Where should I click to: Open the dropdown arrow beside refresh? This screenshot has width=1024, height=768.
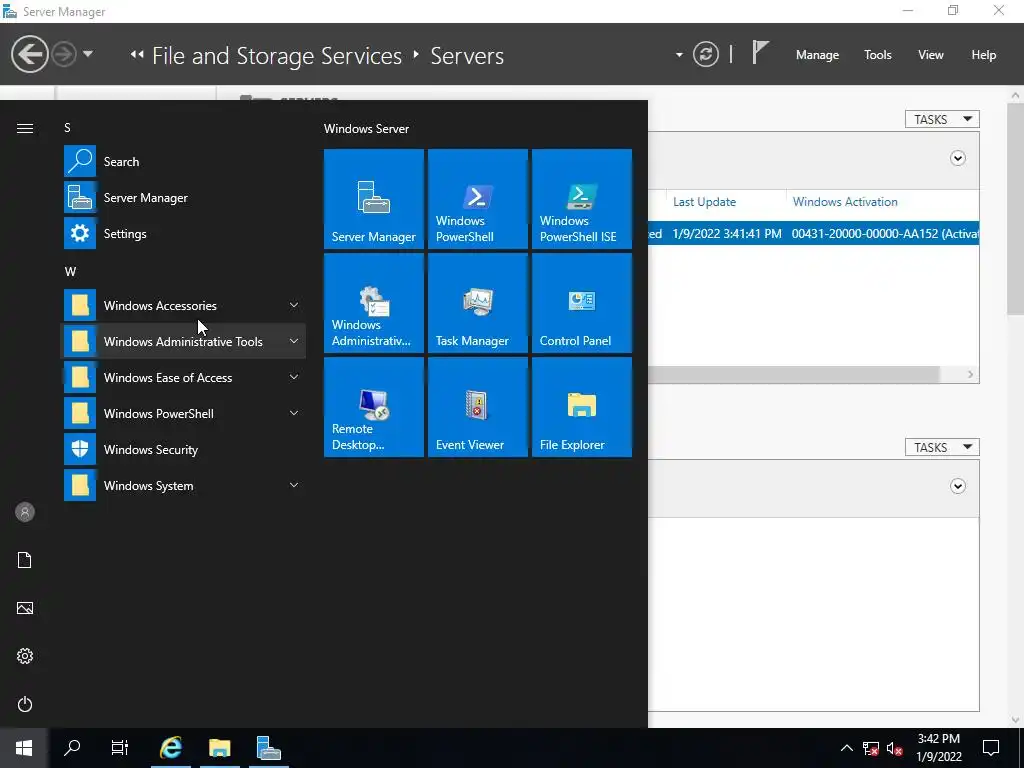click(679, 55)
